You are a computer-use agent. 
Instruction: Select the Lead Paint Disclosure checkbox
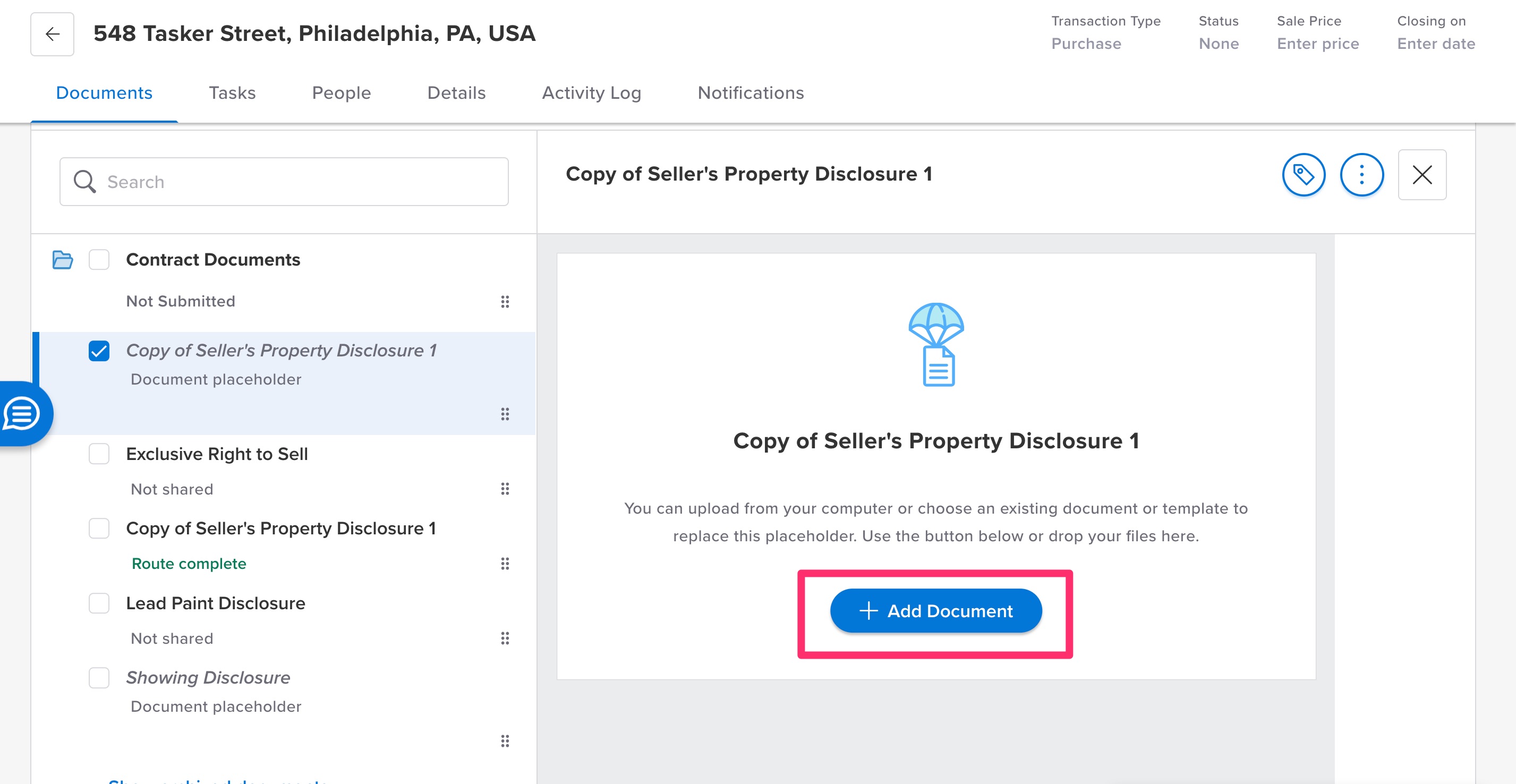point(99,603)
